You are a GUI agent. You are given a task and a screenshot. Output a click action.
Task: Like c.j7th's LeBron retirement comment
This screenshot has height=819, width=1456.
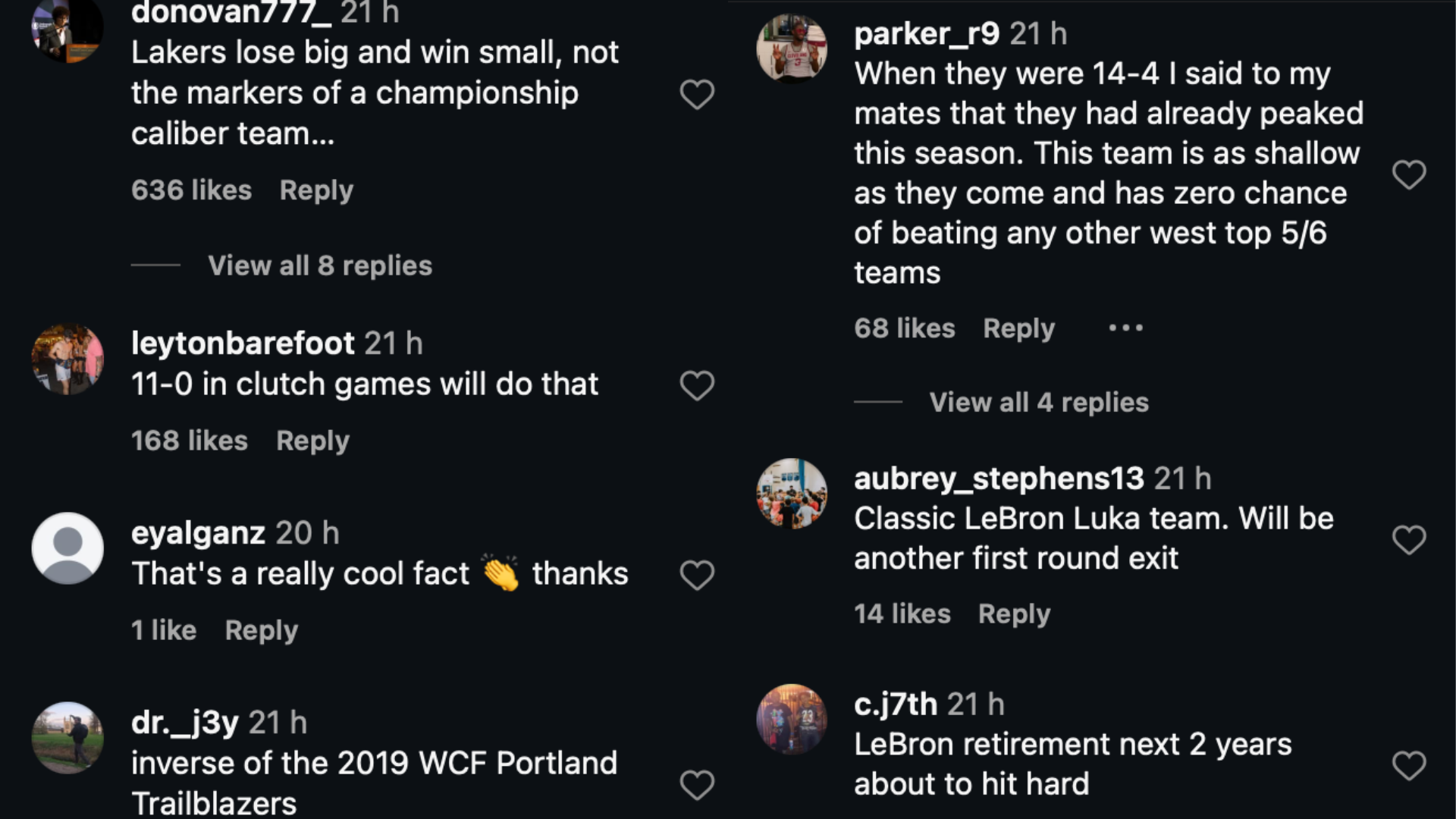pos(1409,766)
